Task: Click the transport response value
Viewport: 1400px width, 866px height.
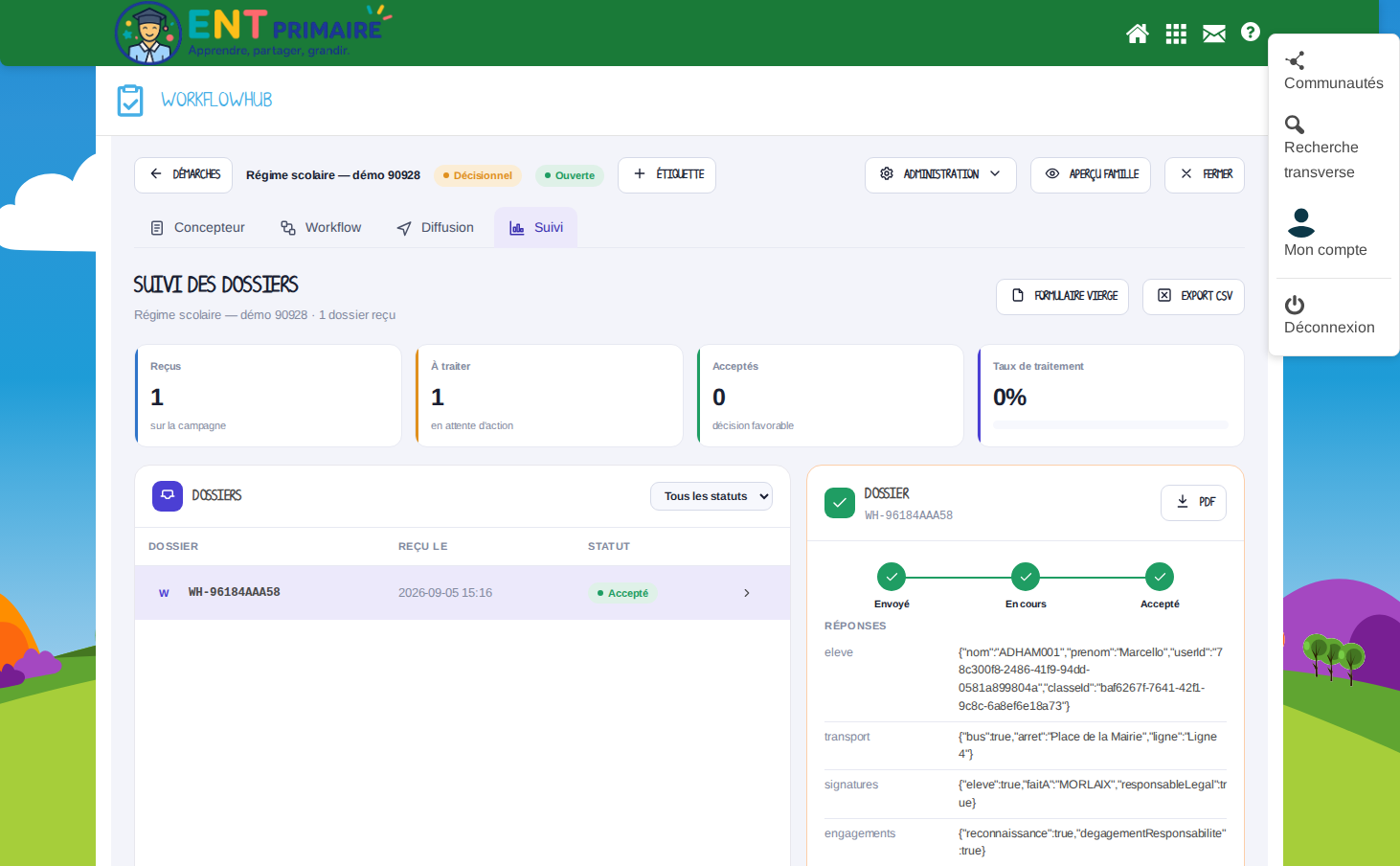Action: pos(1092,745)
